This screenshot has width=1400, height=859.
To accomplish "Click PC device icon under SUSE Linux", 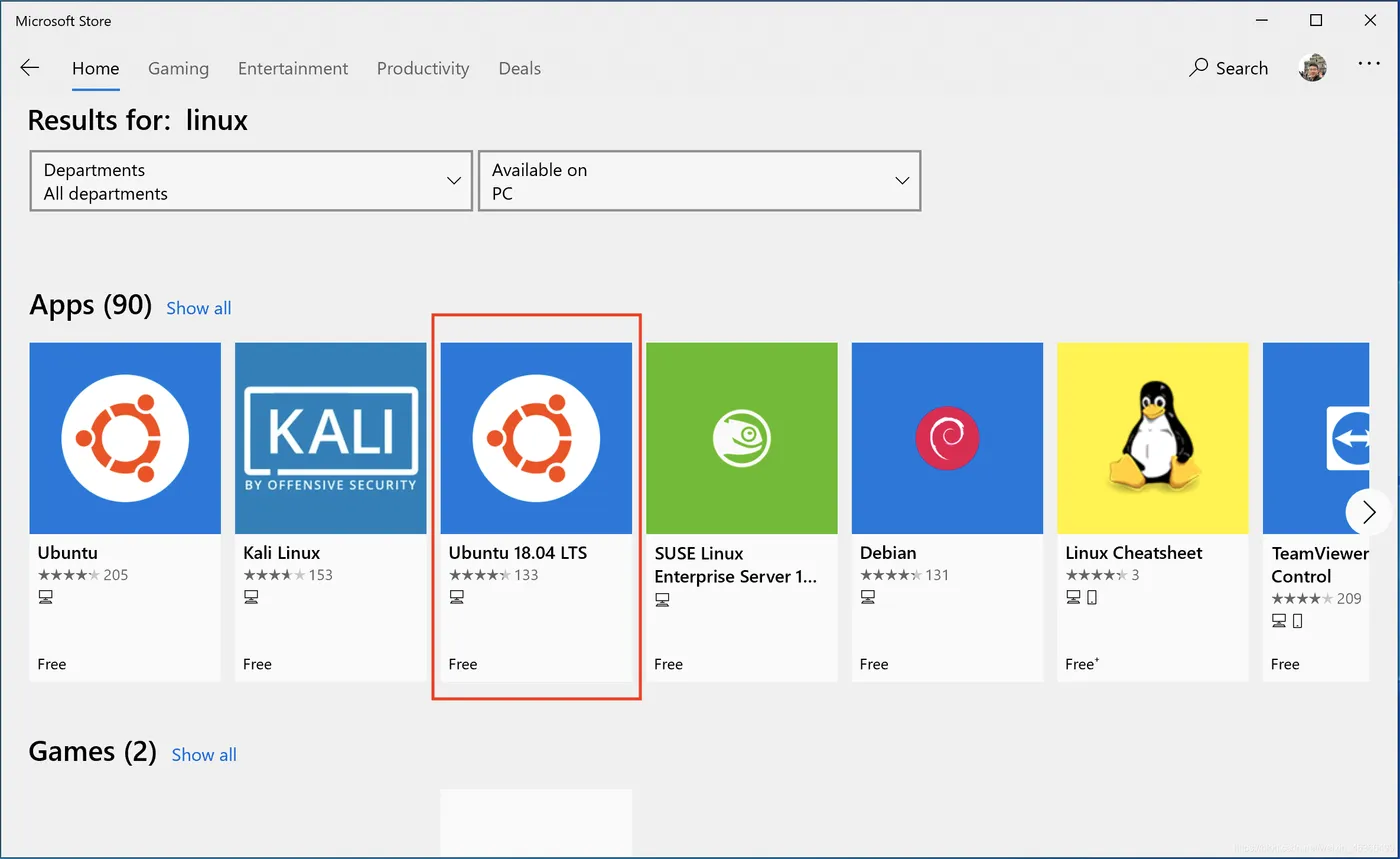I will 662,599.
